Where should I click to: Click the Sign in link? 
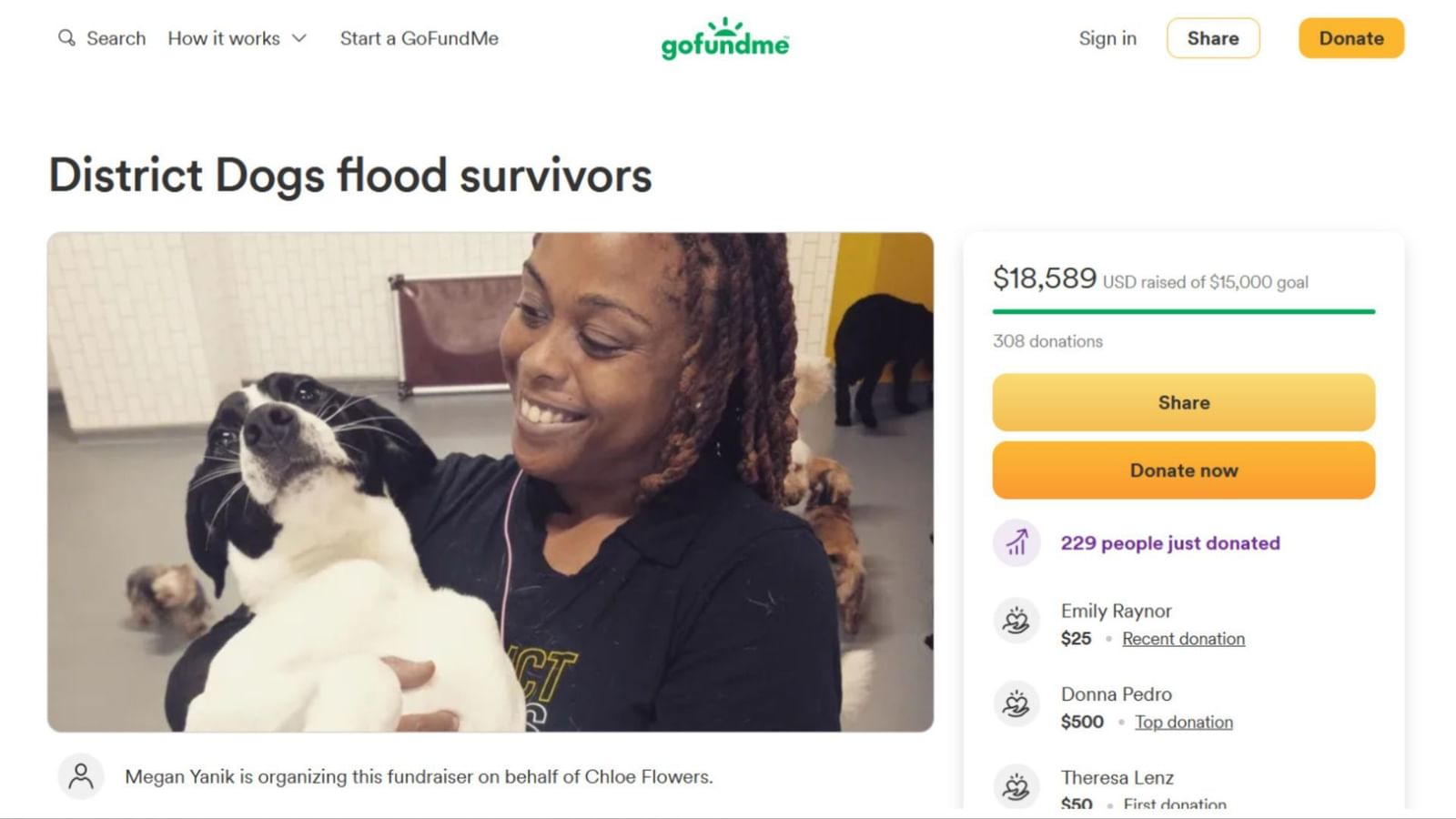point(1107,38)
